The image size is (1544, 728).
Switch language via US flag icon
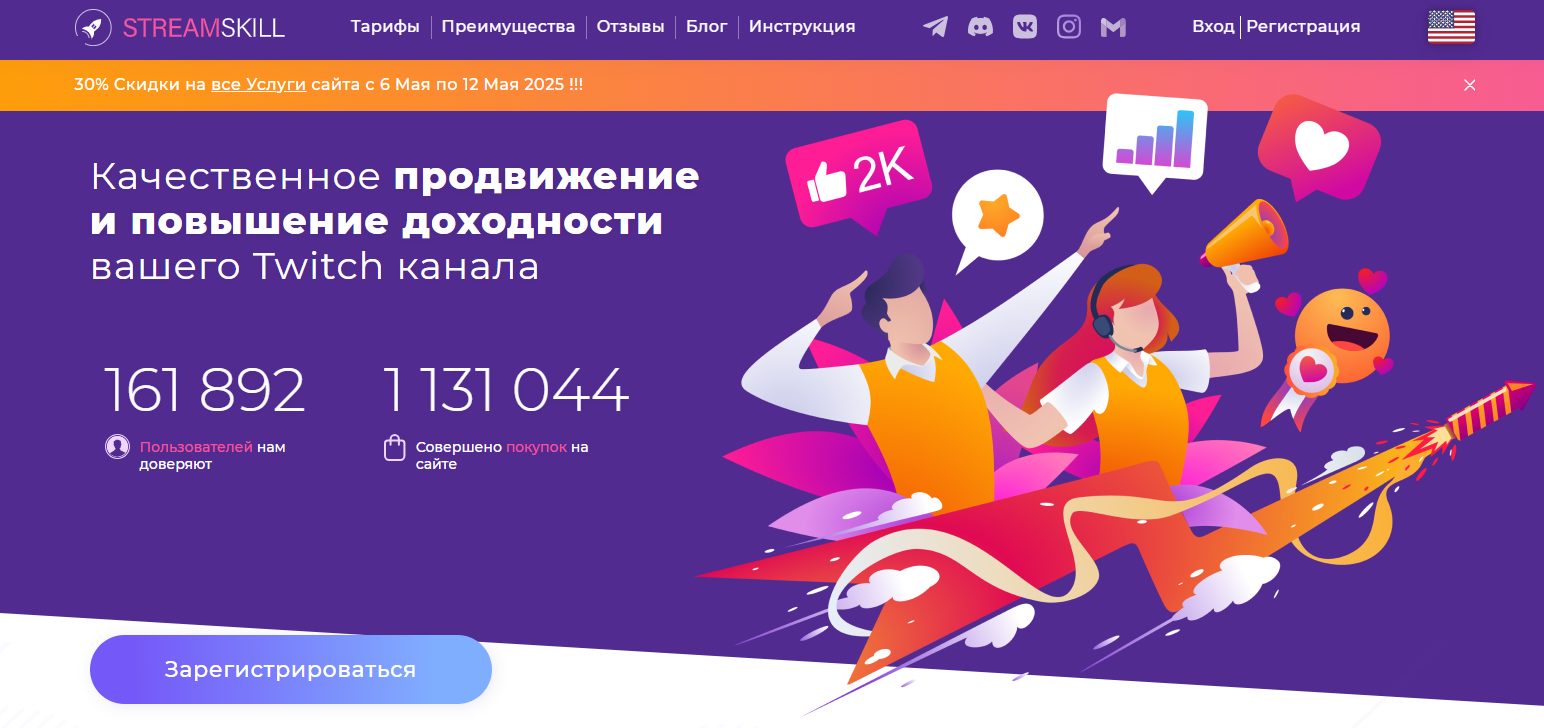click(1451, 27)
